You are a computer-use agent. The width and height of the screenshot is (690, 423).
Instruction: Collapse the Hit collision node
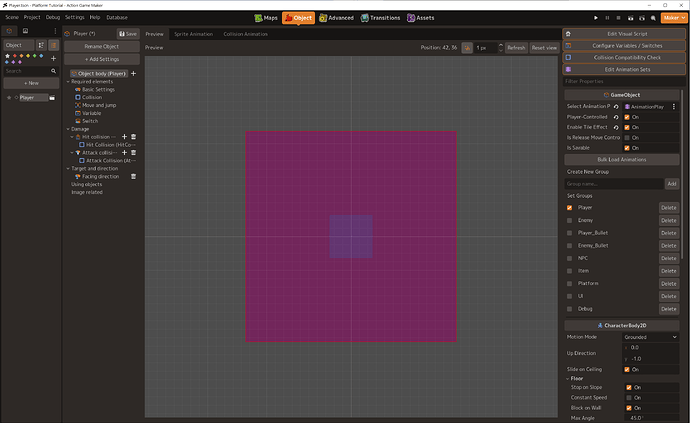(x=72, y=137)
